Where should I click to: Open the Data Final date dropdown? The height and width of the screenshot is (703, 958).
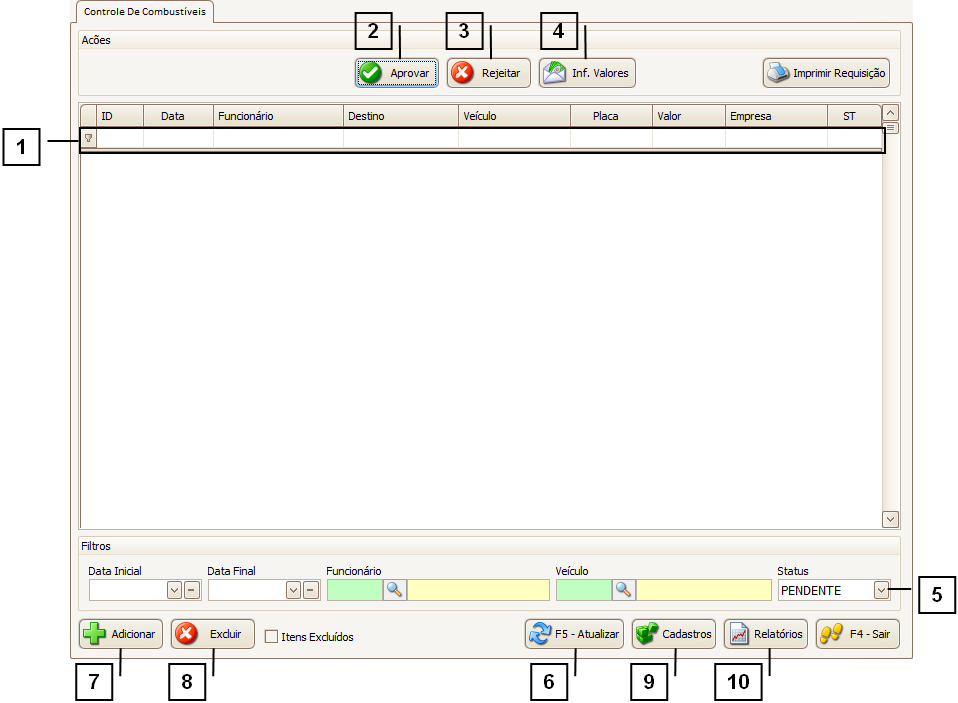click(293, 590)
